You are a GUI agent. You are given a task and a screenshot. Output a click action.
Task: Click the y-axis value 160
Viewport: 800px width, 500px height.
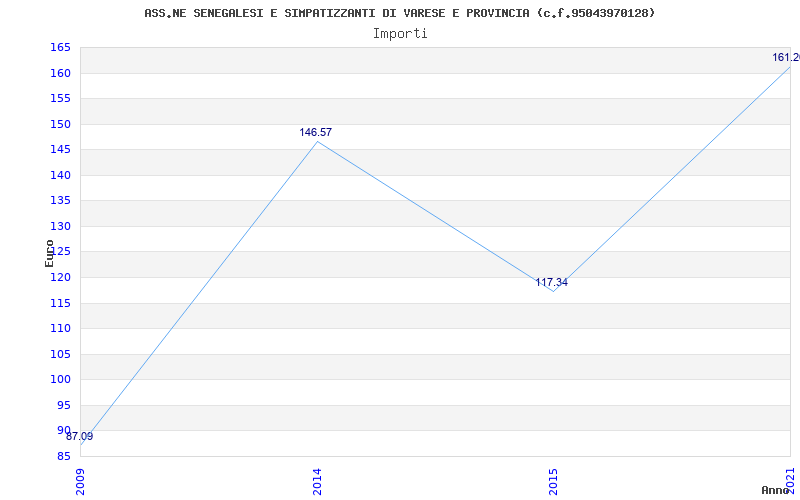click(60, 73)
